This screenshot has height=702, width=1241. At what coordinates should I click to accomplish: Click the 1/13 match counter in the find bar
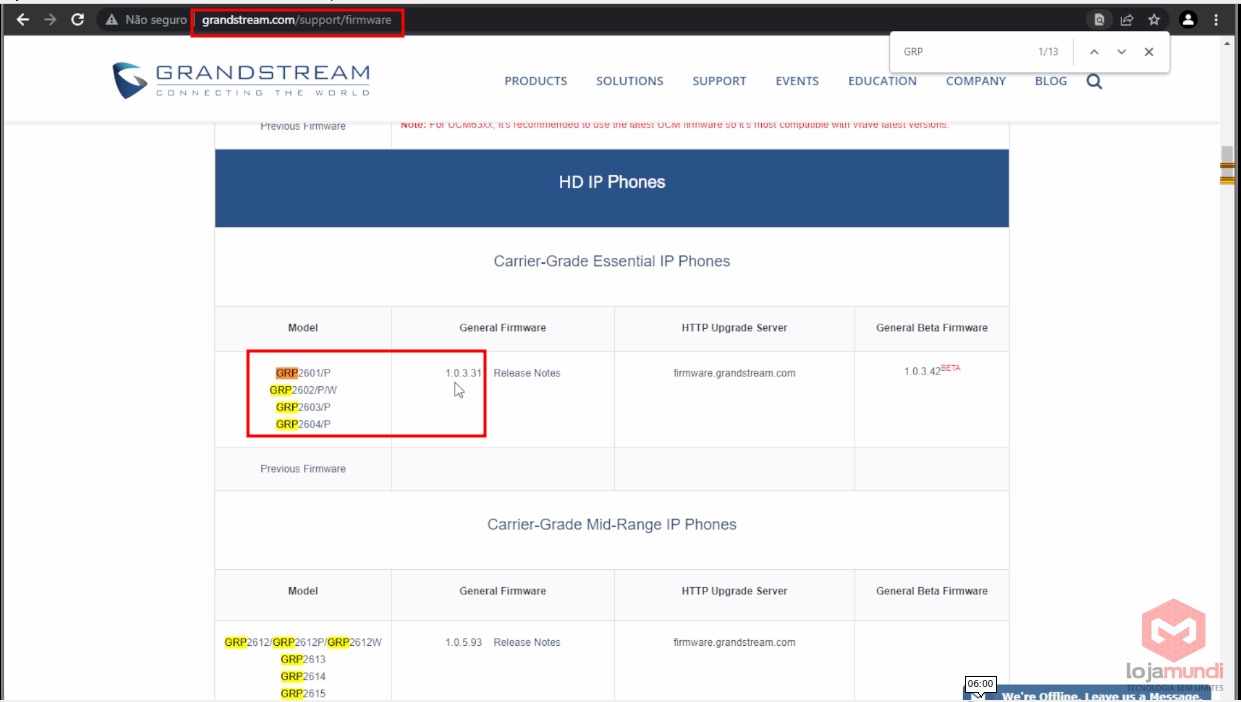coord(1047,52)
